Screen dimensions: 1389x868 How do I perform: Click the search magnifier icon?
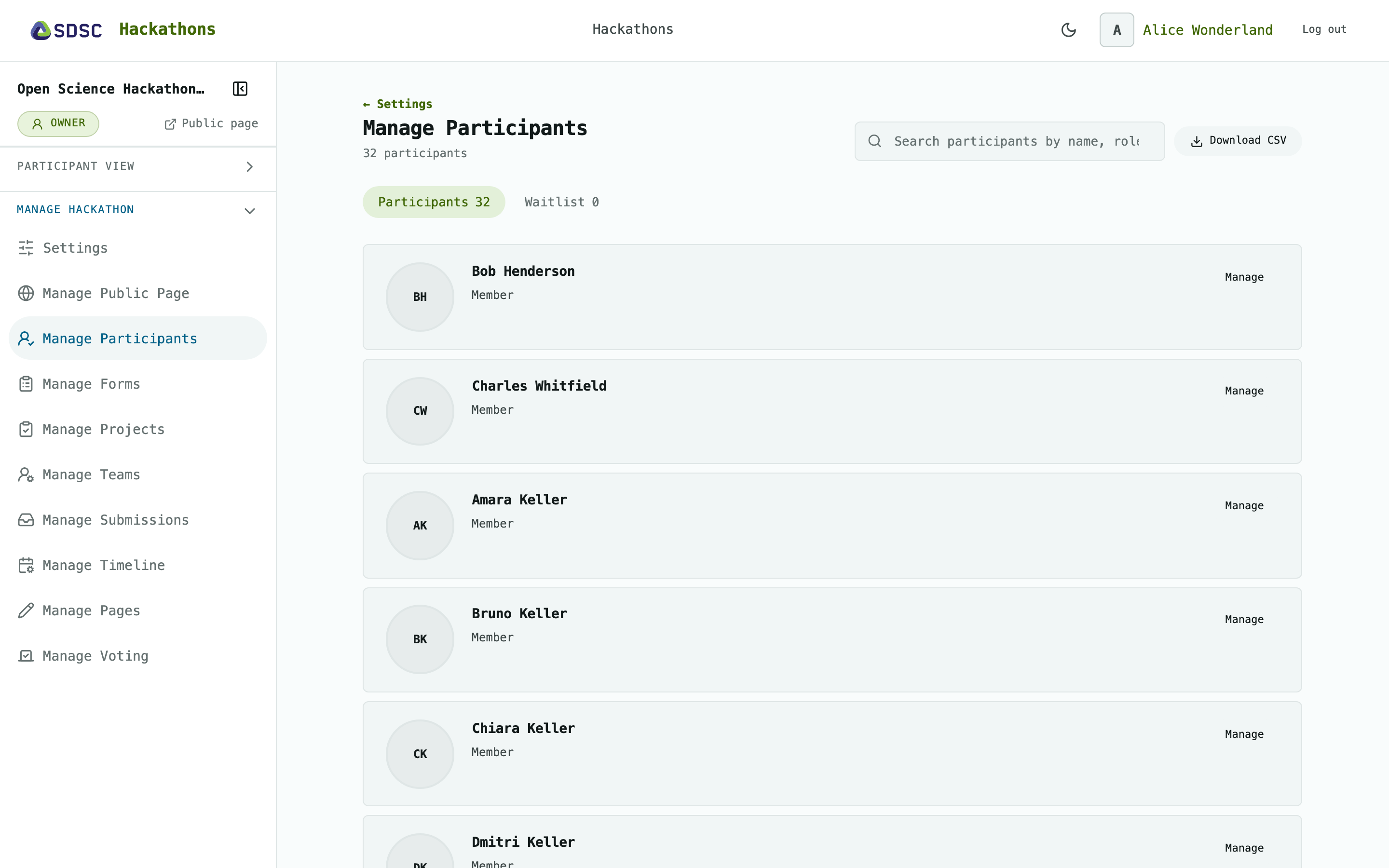pyautogui.click(x=874, y=141)
